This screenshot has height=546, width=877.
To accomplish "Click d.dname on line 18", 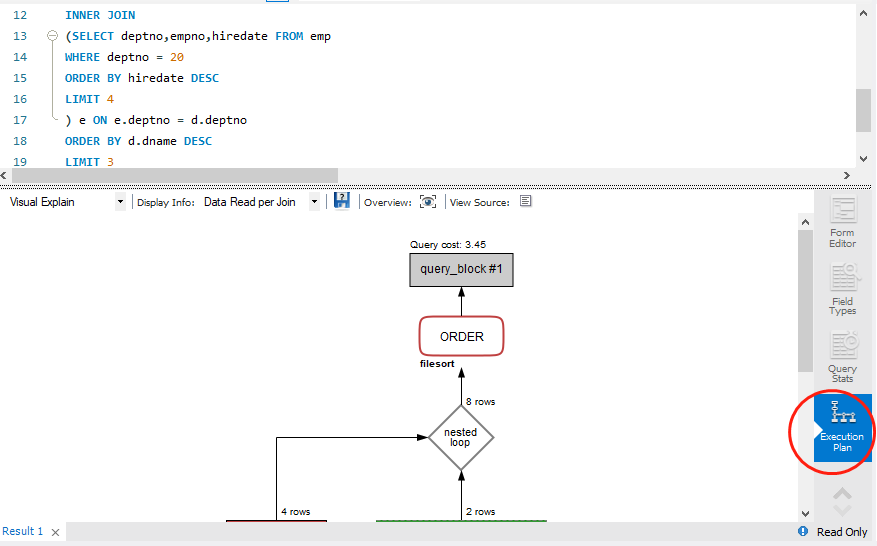I will (152, 141).
